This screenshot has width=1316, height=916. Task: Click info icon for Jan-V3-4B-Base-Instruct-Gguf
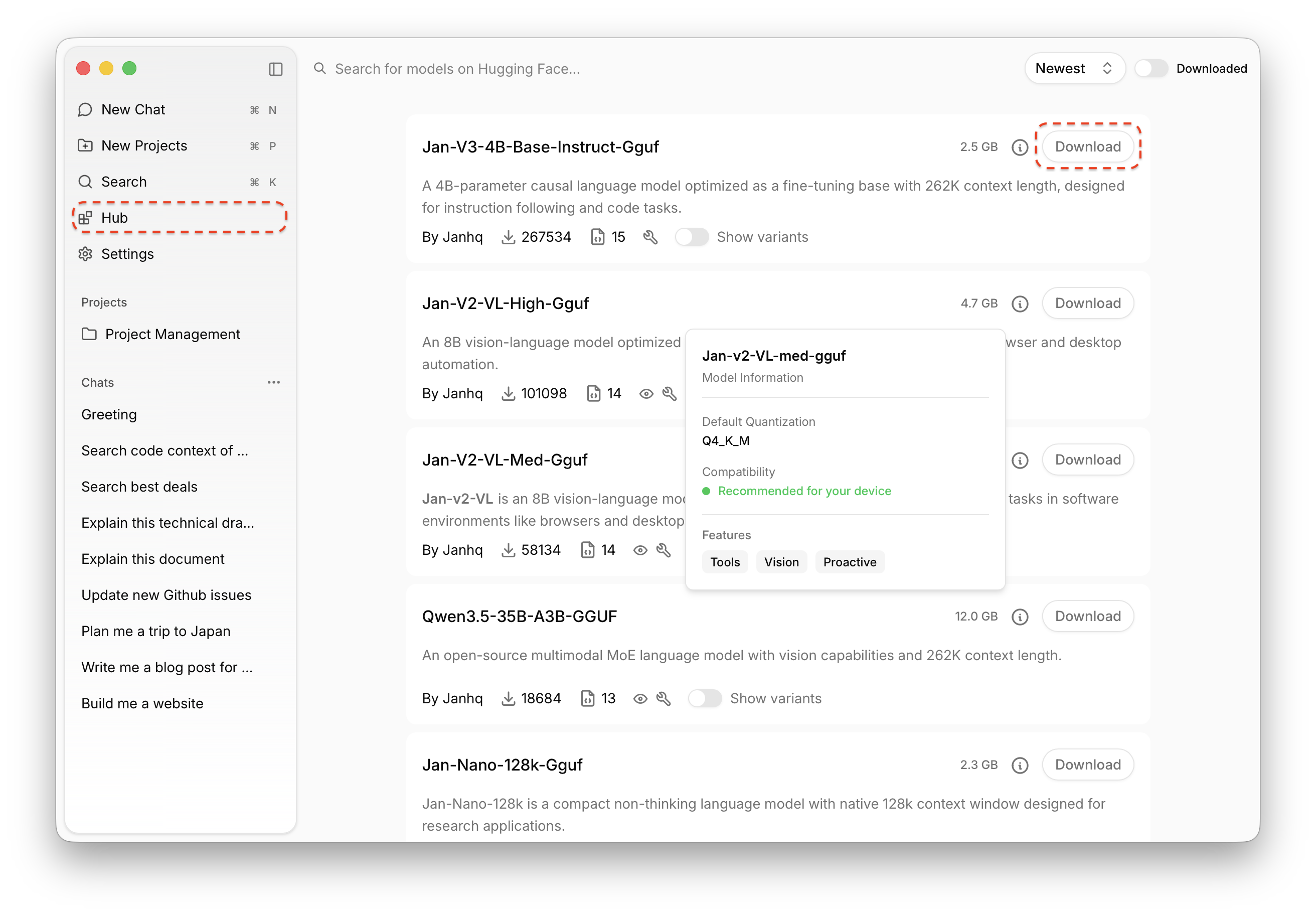1020,147
